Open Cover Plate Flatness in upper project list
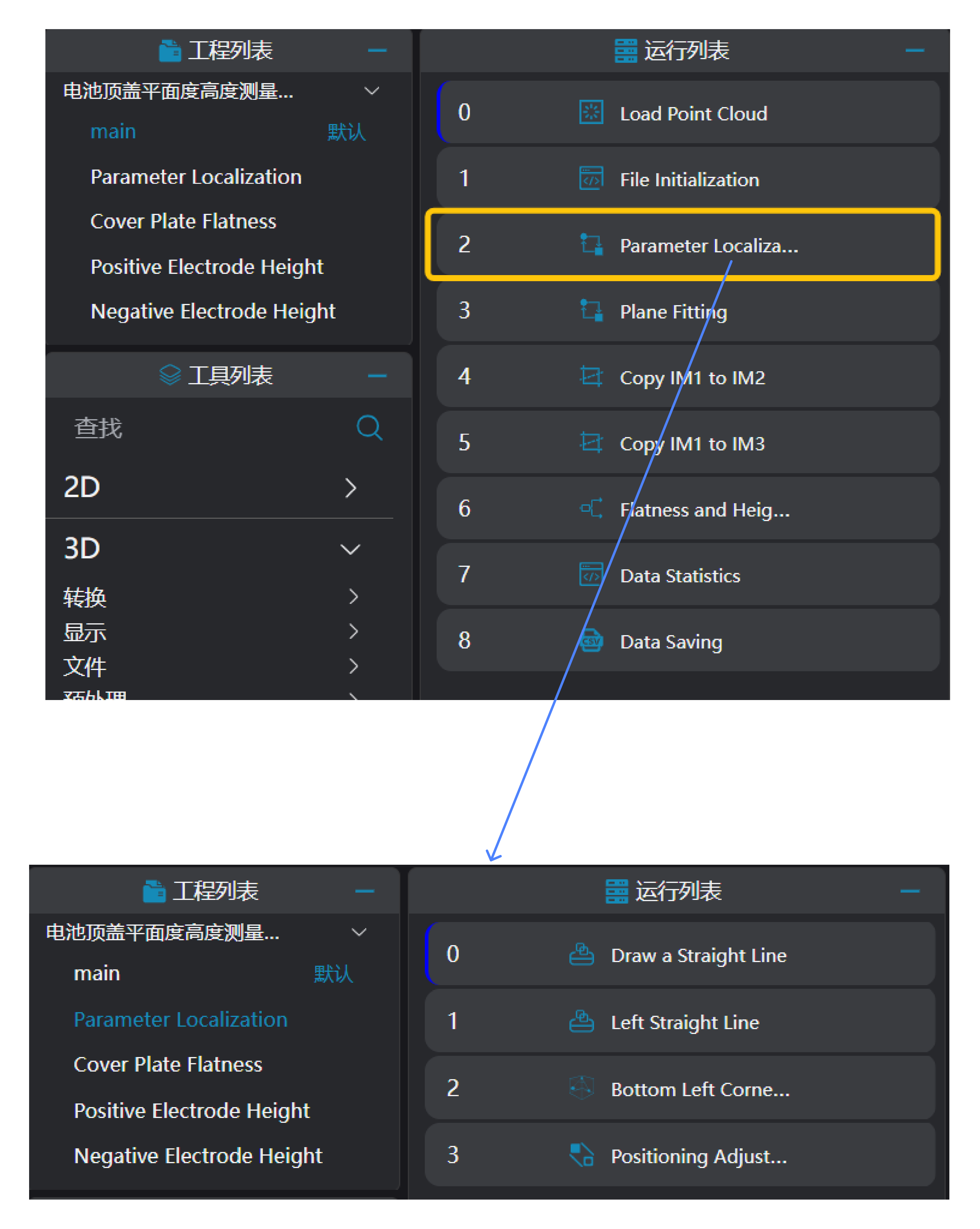 point(183,221)
